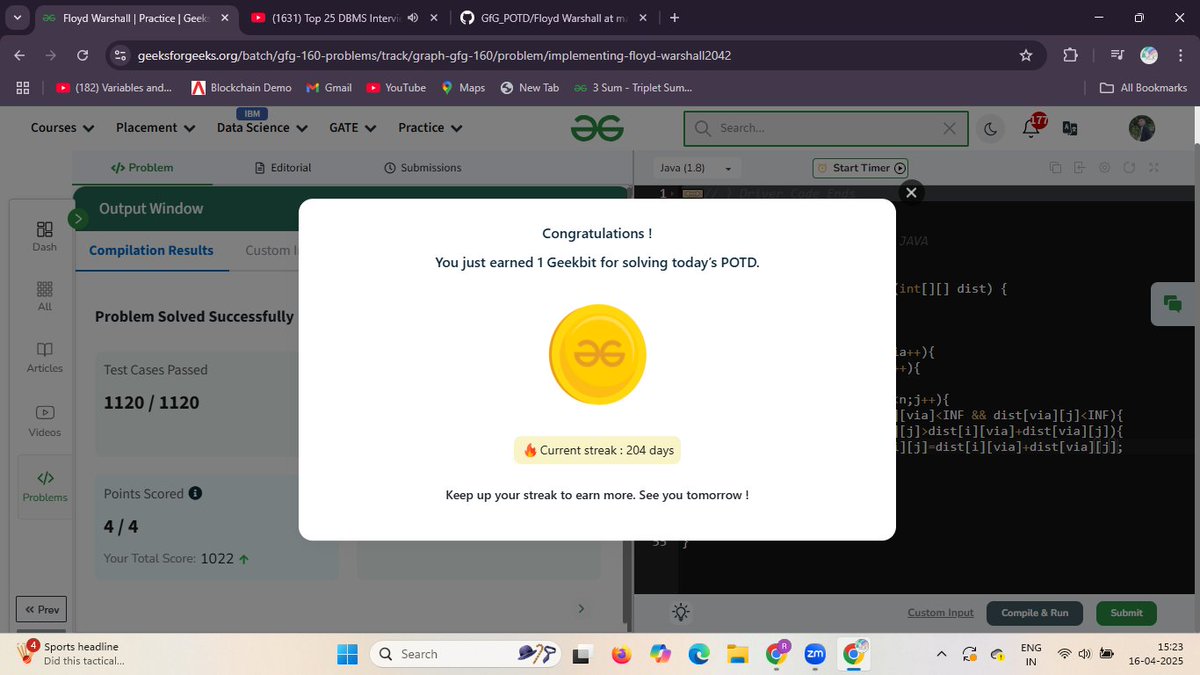
Task: Switch to the Problem tab
Action: coord(141,168)
